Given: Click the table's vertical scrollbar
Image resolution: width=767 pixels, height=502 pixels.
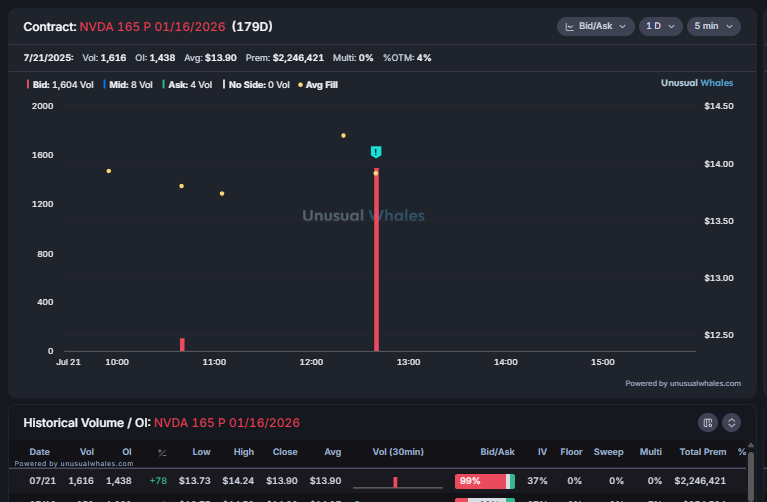Looking at the screenshot, I should [x=750, y=476].
